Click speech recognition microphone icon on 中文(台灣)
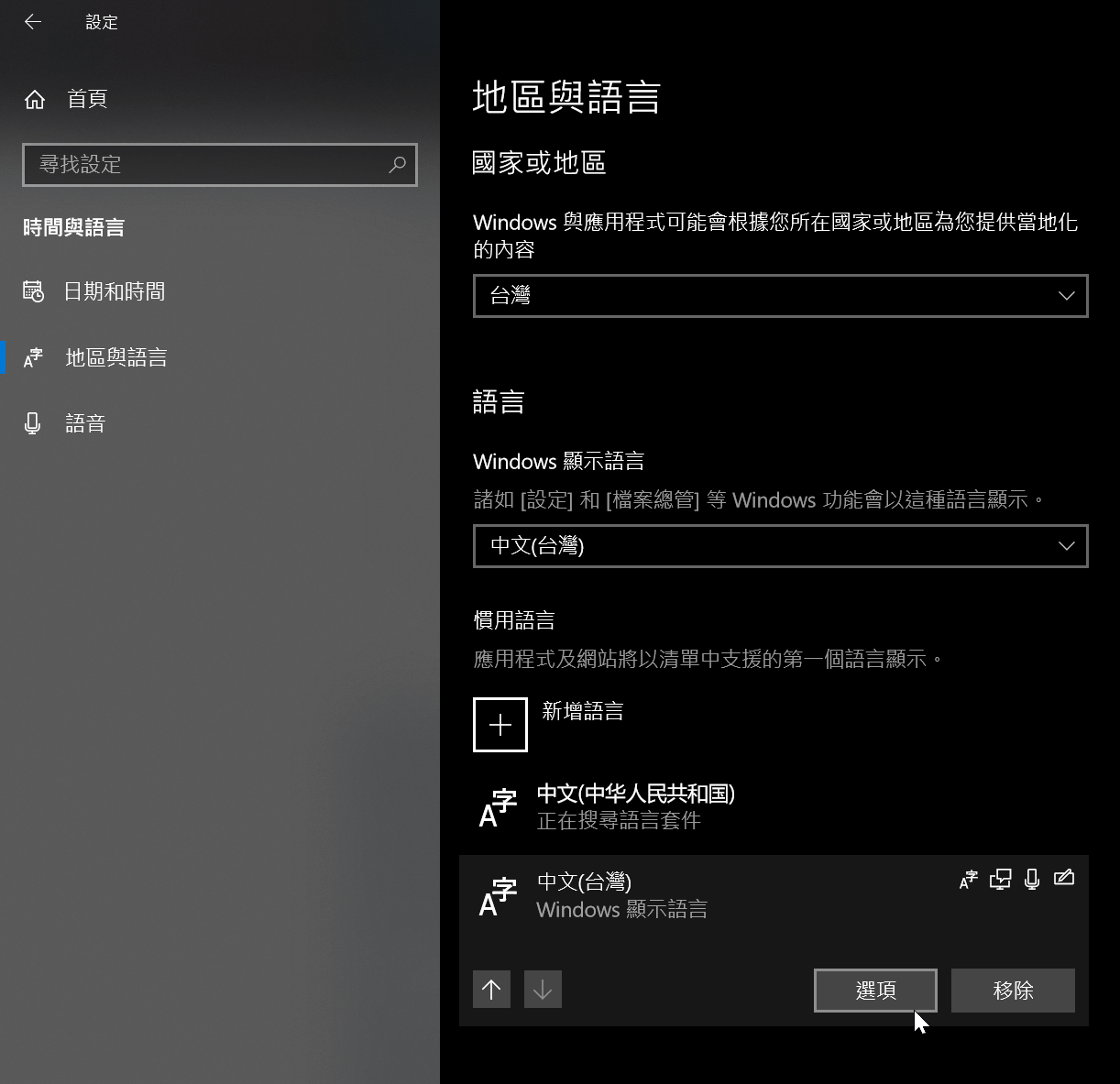 pos(1032,880)
